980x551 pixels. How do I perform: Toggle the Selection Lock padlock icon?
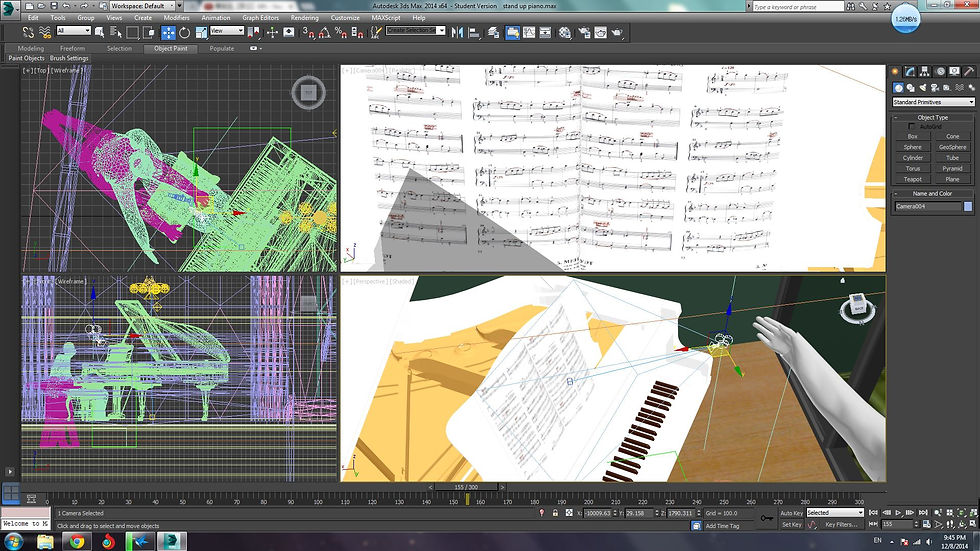coord(555,513)
